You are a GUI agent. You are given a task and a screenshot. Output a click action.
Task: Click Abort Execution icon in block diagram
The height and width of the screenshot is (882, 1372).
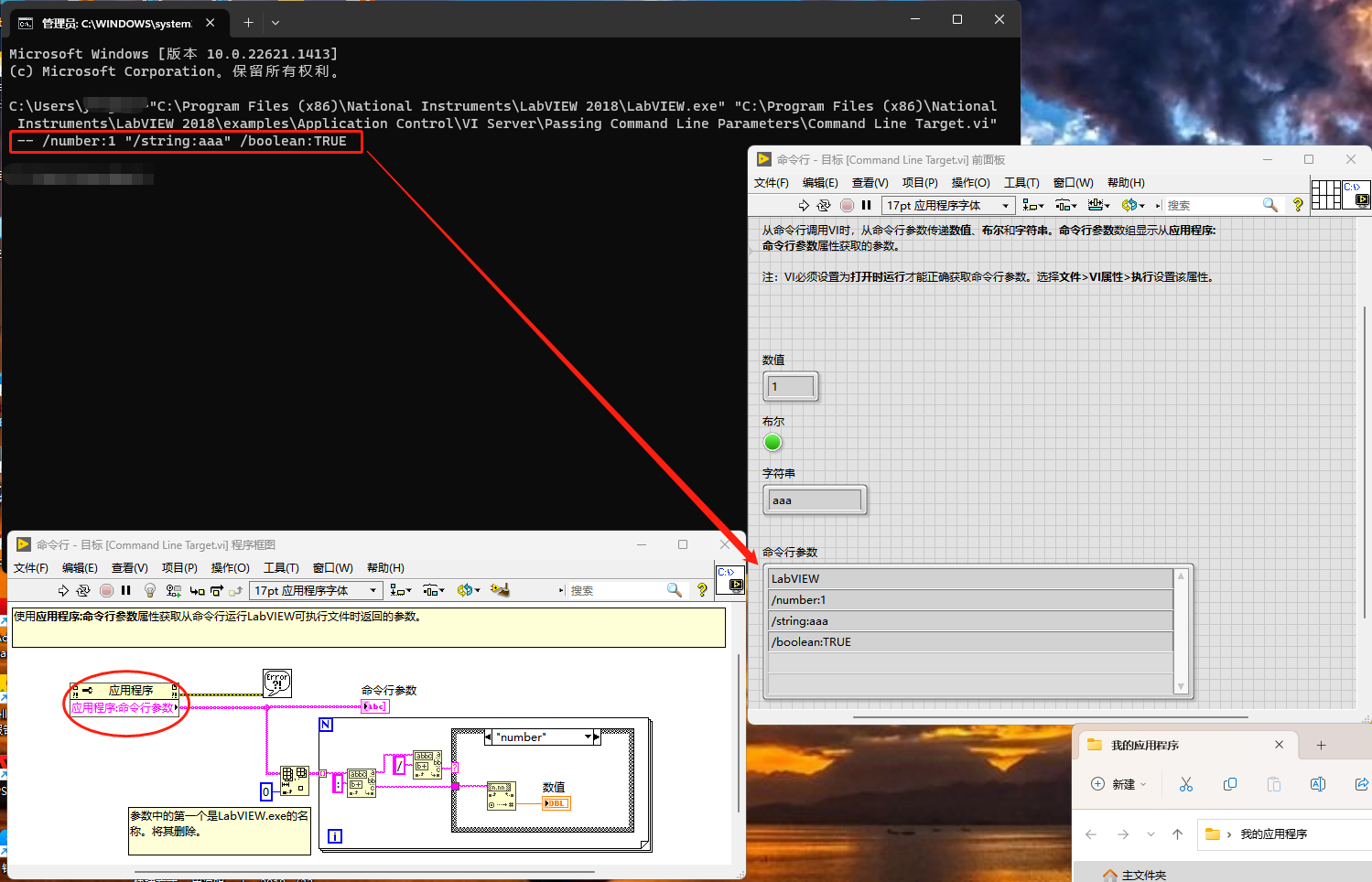tap(106, 591)
